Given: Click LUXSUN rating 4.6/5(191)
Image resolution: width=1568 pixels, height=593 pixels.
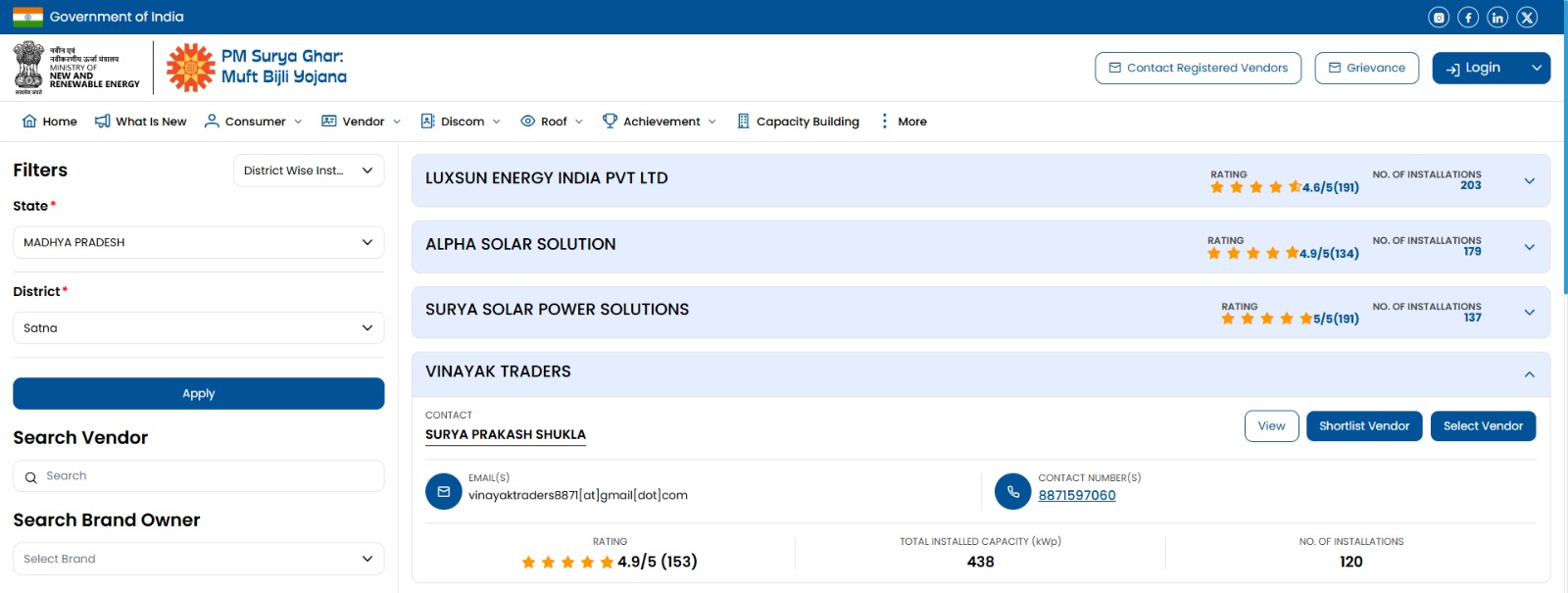Looking at the screenshot, I should click(1284, 187).
